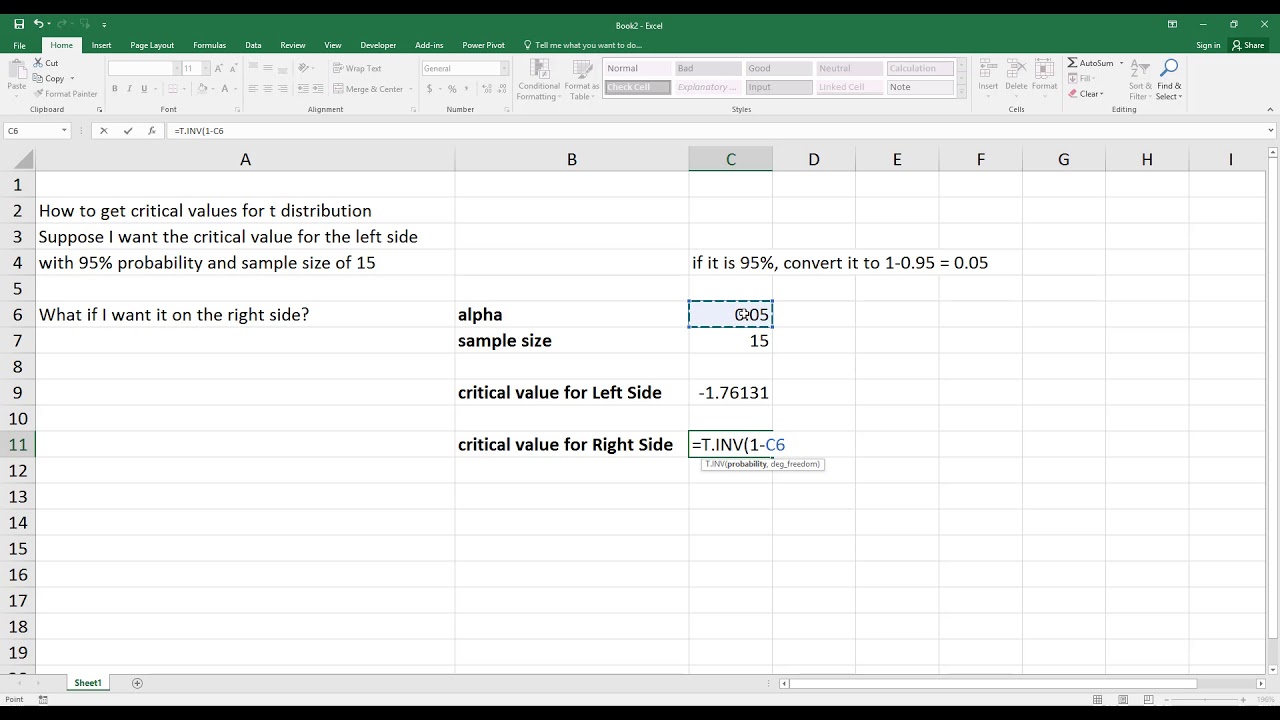Switch to the Insert tab

(101, 45)
